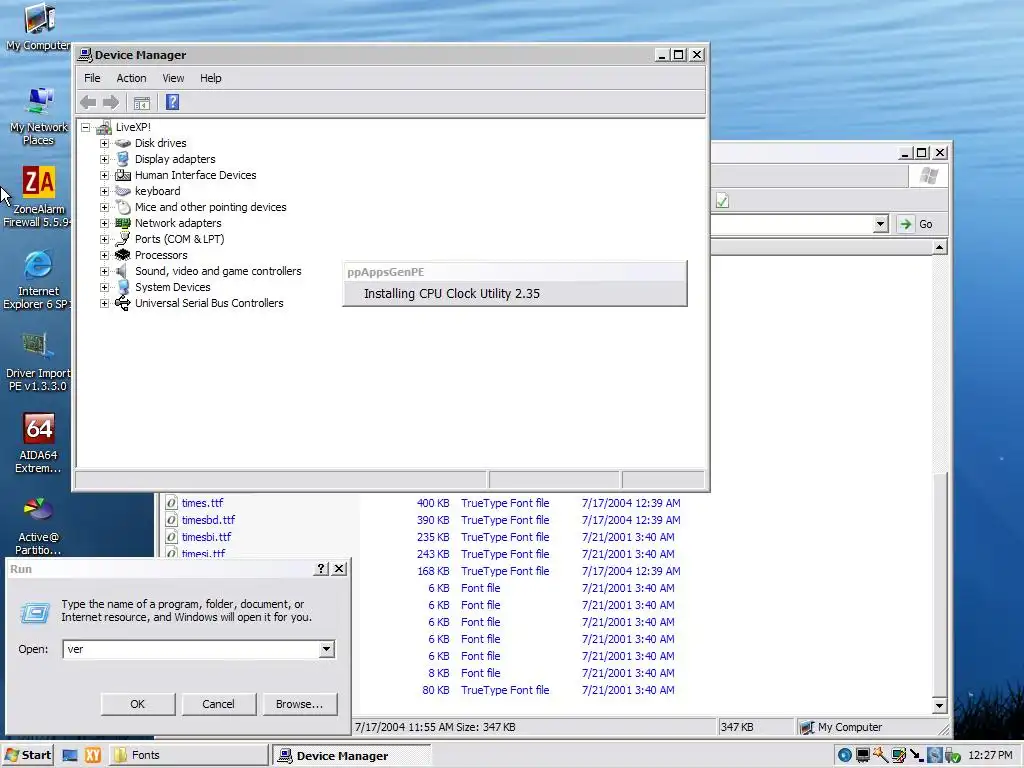Click the Fonts window scroll down arrow
Screen dimensions: 1024x768
point(939,705)
